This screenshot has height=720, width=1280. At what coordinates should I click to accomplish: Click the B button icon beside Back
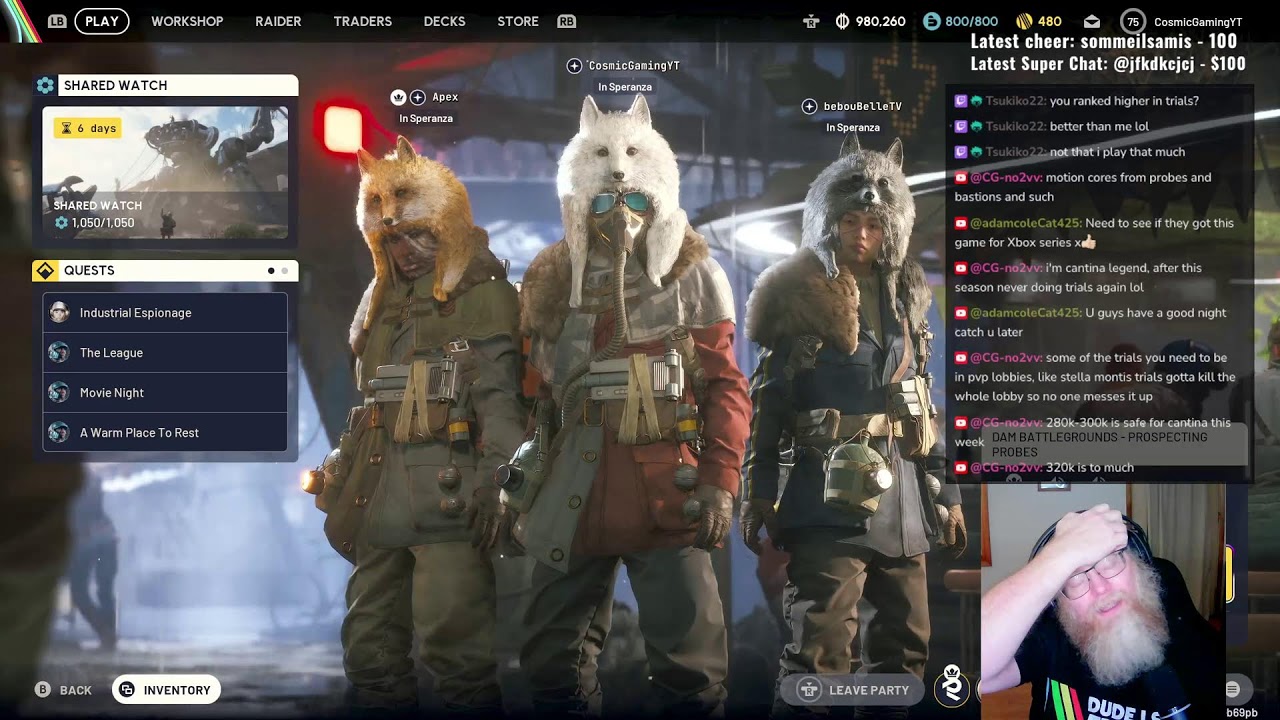coord(42,690)
